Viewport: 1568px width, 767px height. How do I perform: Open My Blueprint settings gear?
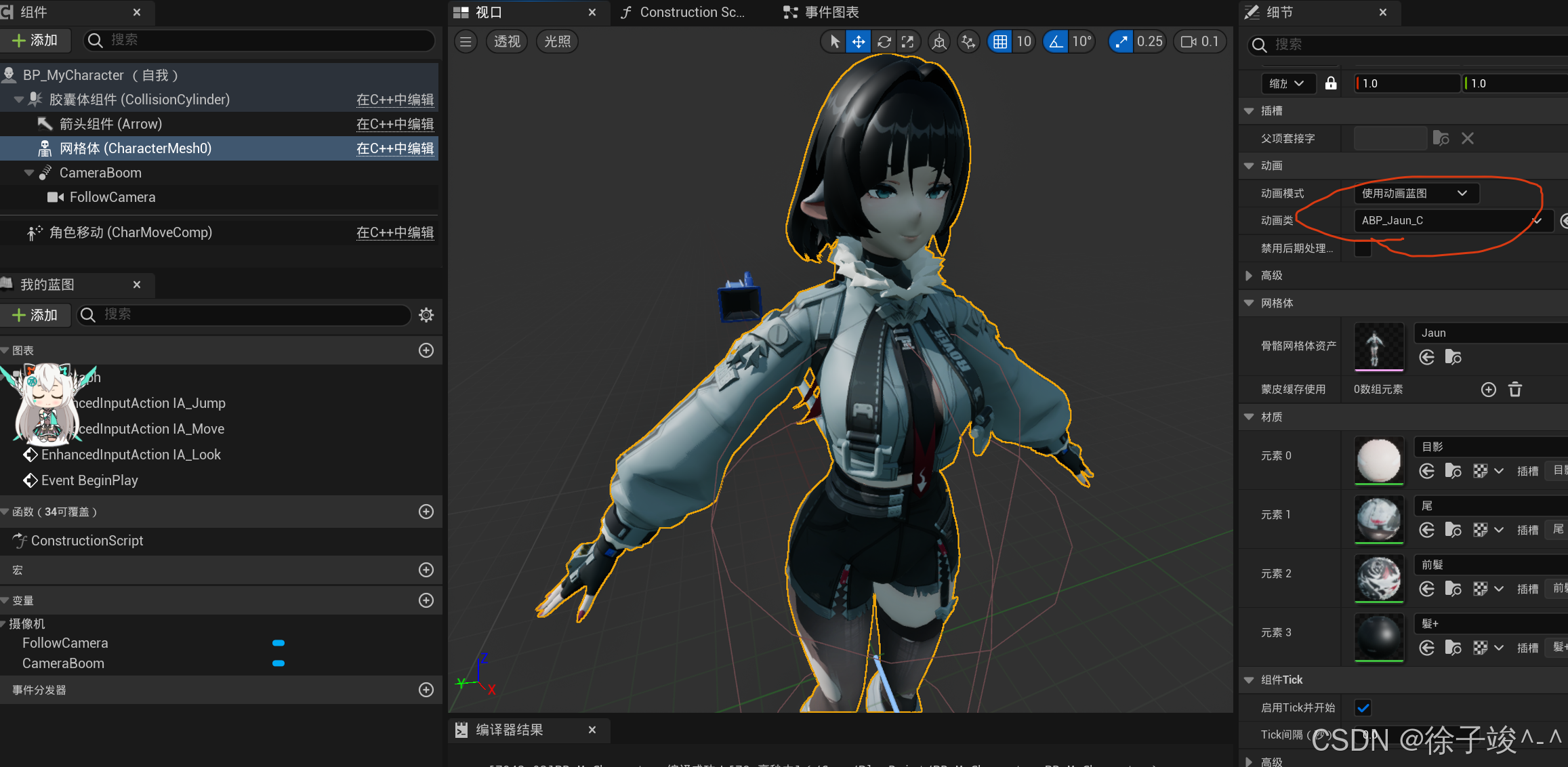click(x=426, y=315)
